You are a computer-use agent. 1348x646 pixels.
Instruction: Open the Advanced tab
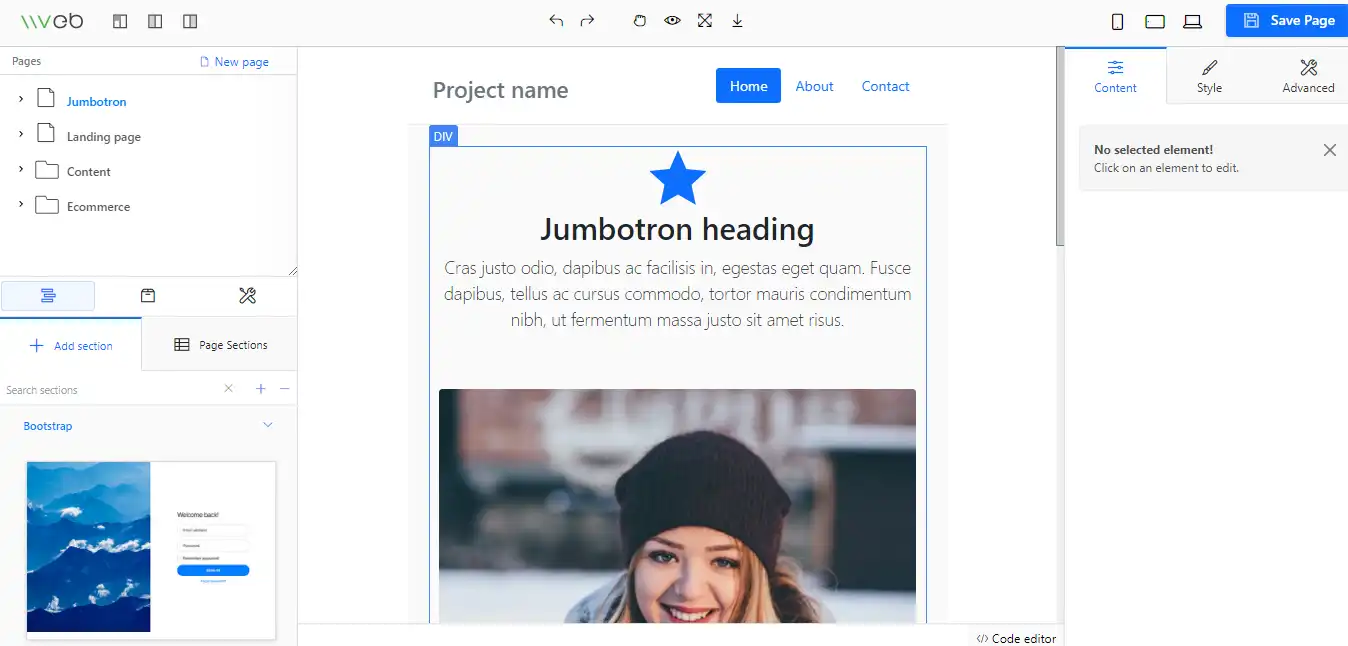point(1308,75)
